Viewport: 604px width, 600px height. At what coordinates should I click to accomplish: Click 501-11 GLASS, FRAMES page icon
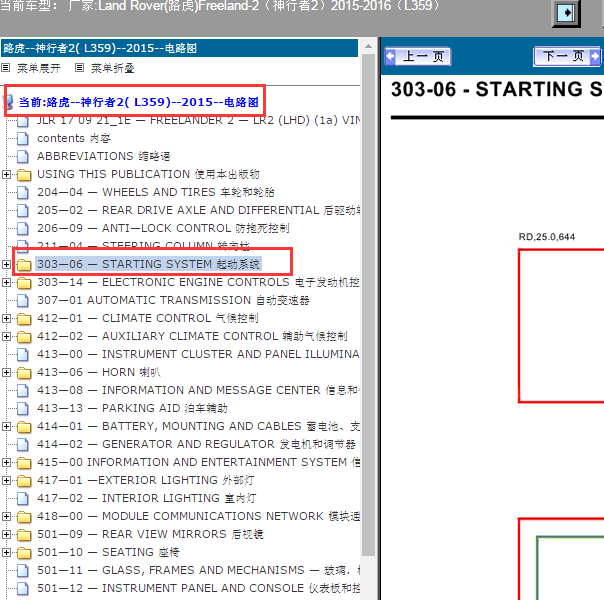tap(23, 570)
